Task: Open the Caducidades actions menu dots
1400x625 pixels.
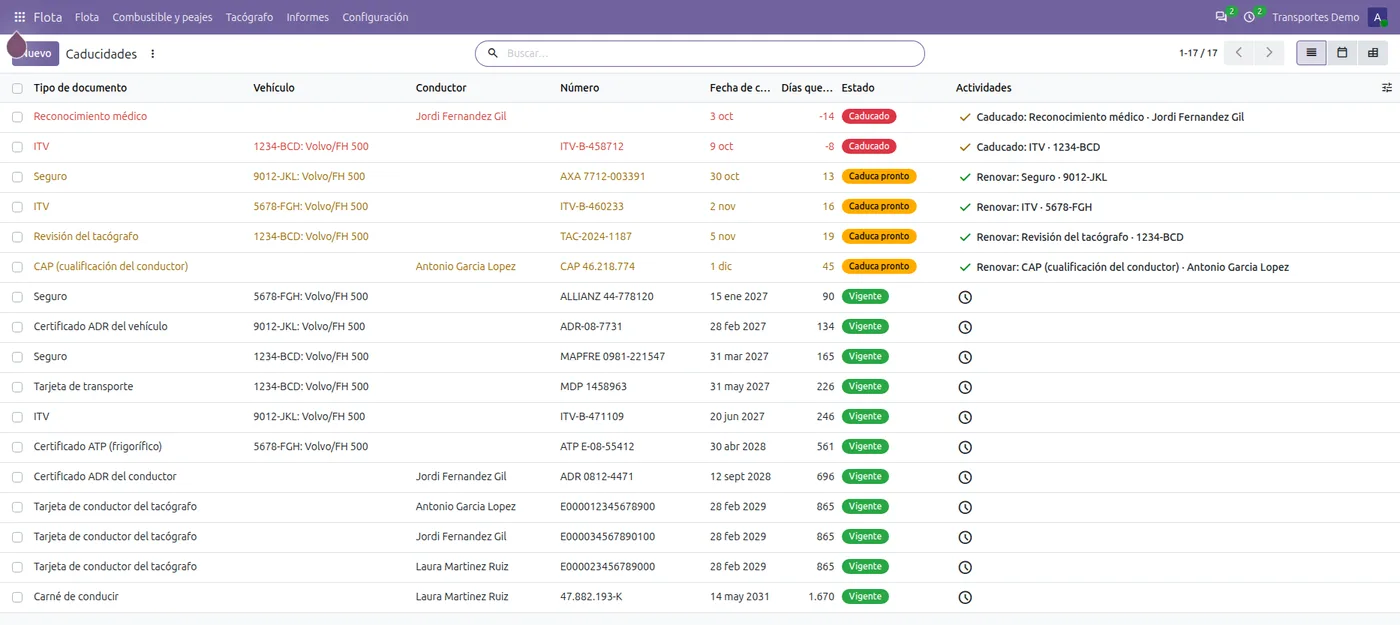Action: pos(153,54)
